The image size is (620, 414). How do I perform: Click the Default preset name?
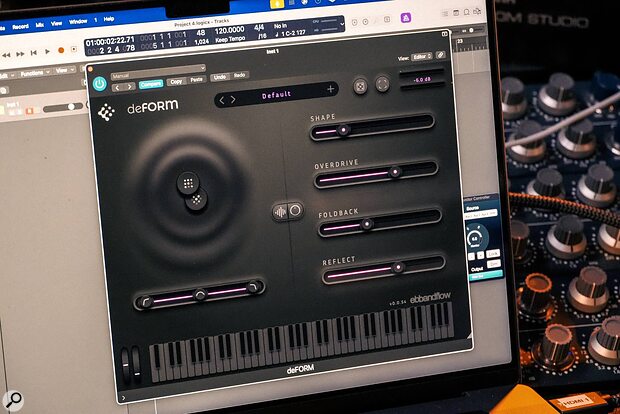click(x=276, y=95)
